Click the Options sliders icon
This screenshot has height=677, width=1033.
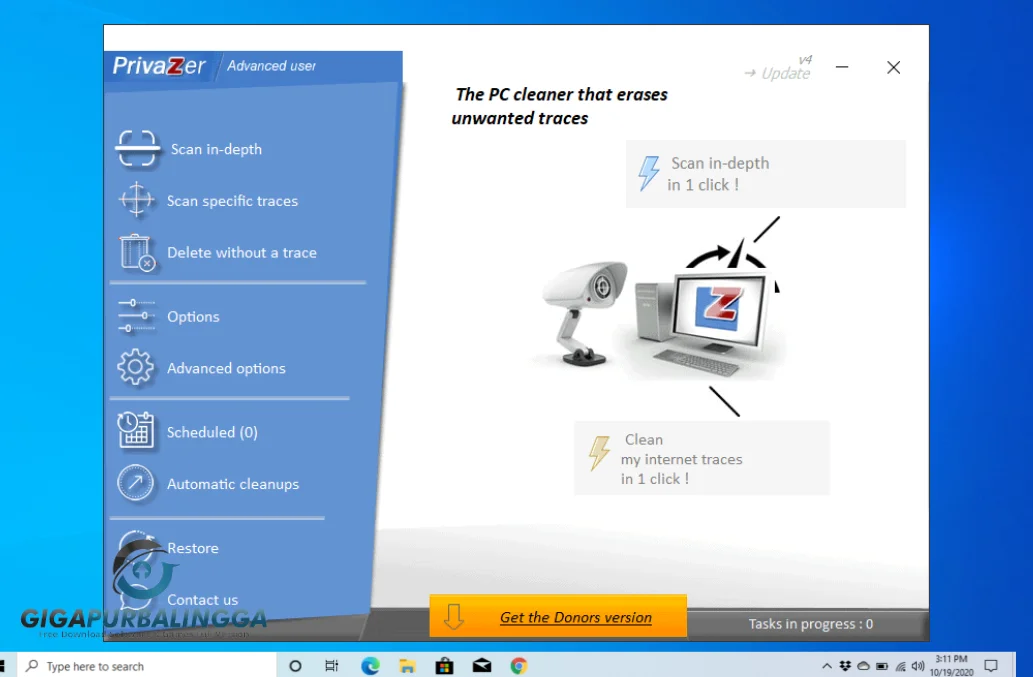[x=136, y=315]
